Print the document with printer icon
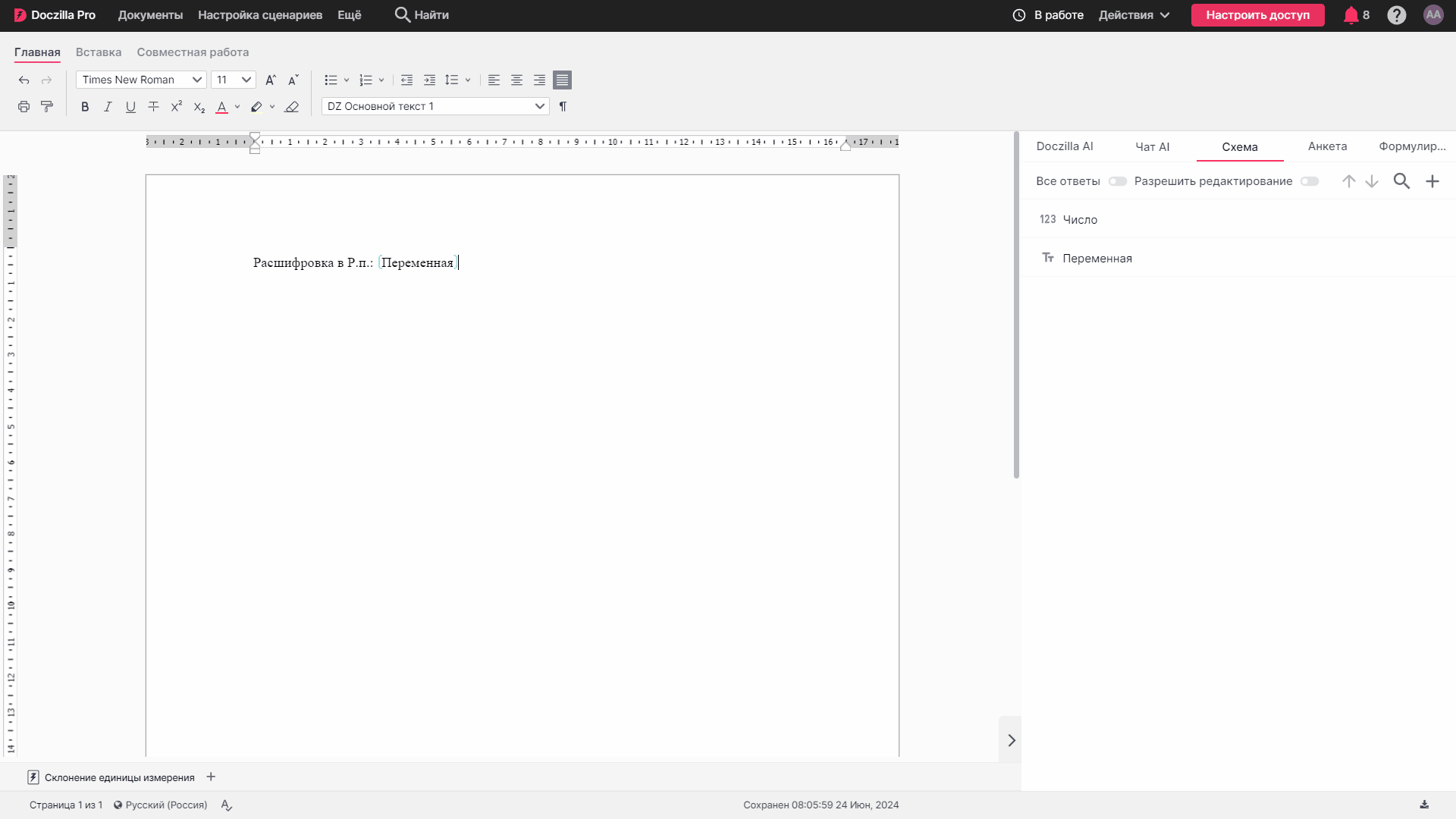This screenshot has height=819, width=1456. [24, 107]
